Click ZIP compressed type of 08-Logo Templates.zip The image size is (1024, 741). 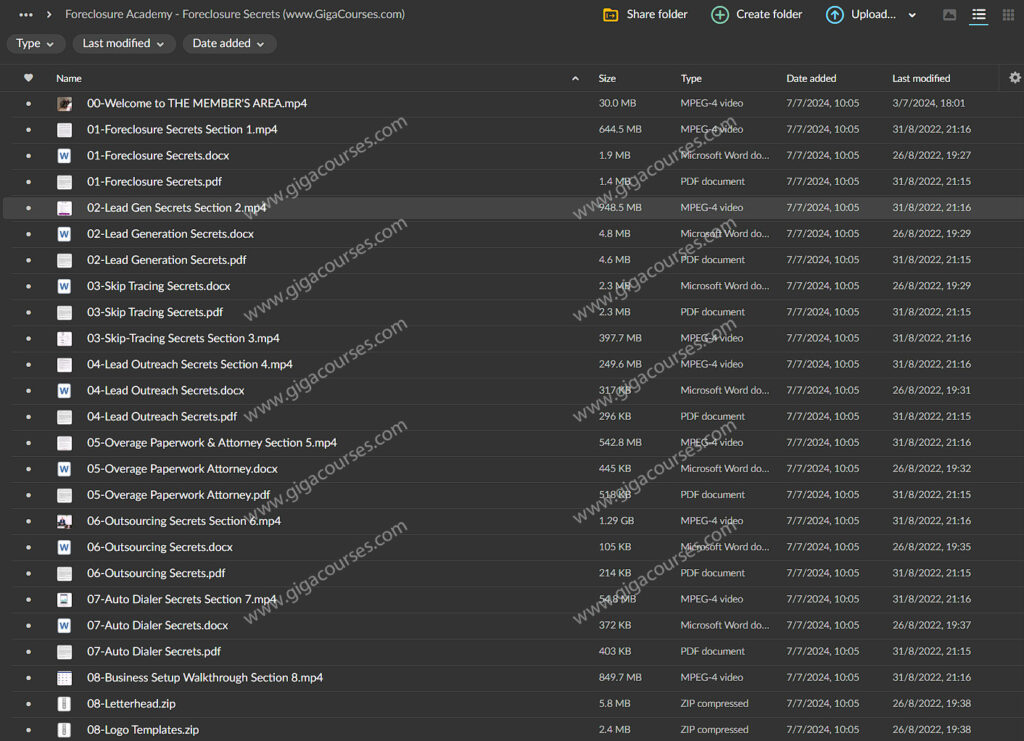coord(714,730)
